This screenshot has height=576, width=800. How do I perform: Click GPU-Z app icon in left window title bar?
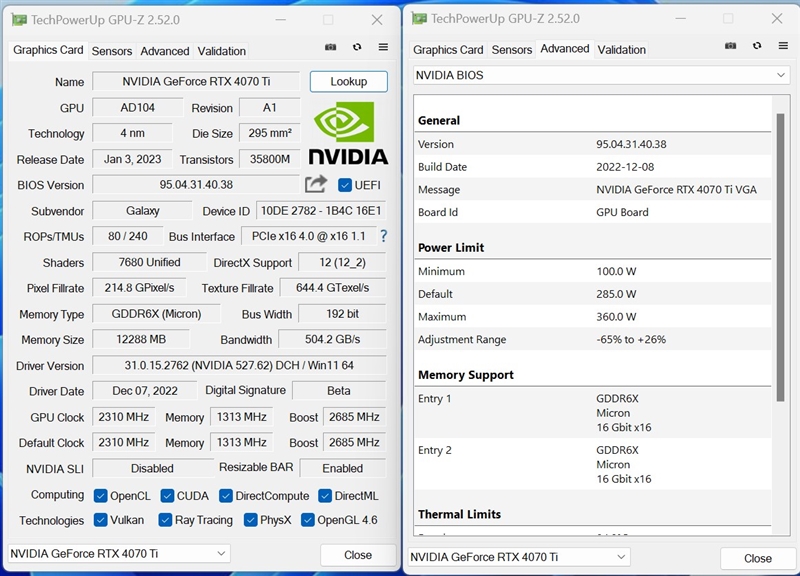(19, 20)
